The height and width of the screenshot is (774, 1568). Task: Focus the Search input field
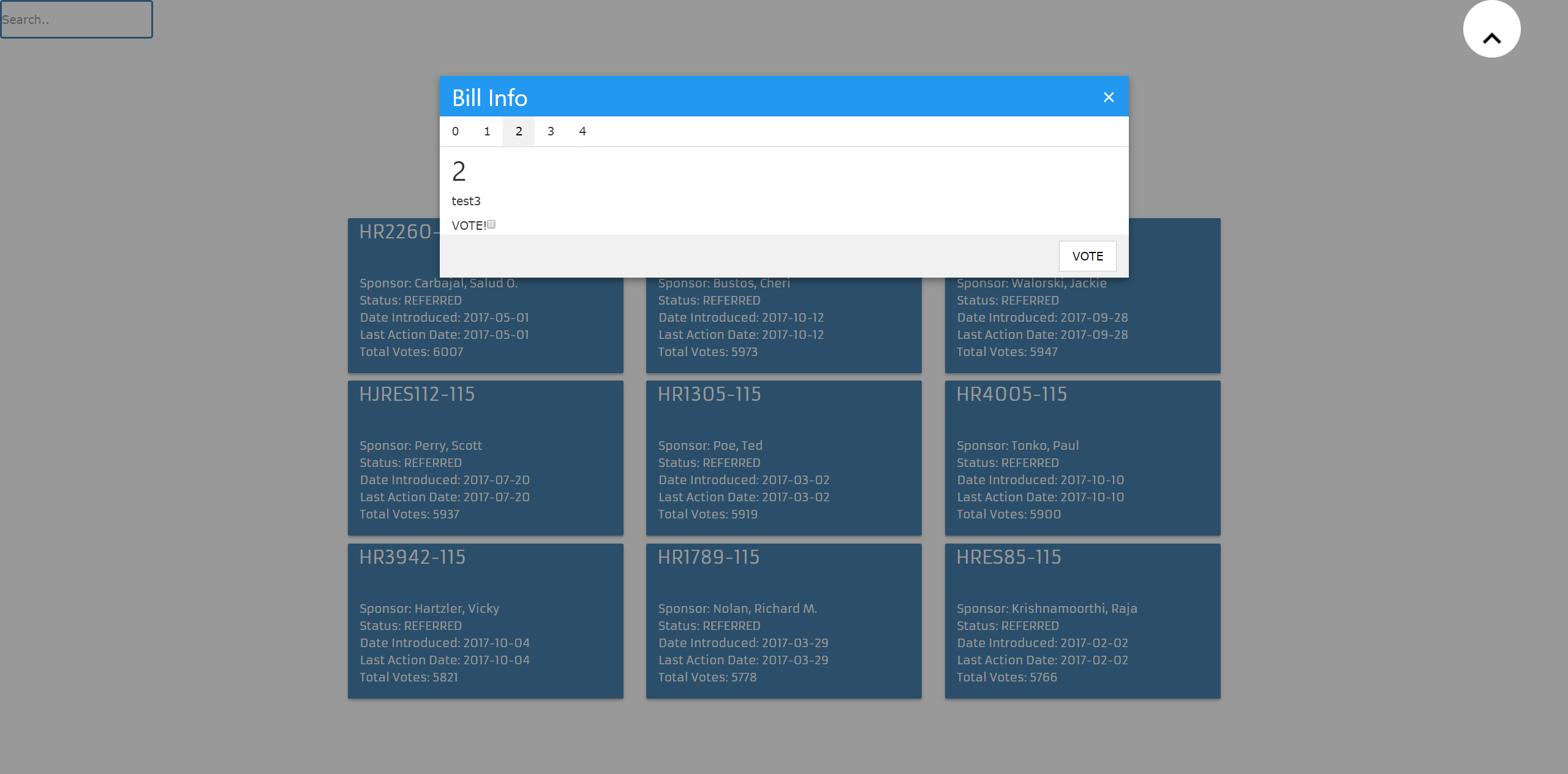pos(77,20)
